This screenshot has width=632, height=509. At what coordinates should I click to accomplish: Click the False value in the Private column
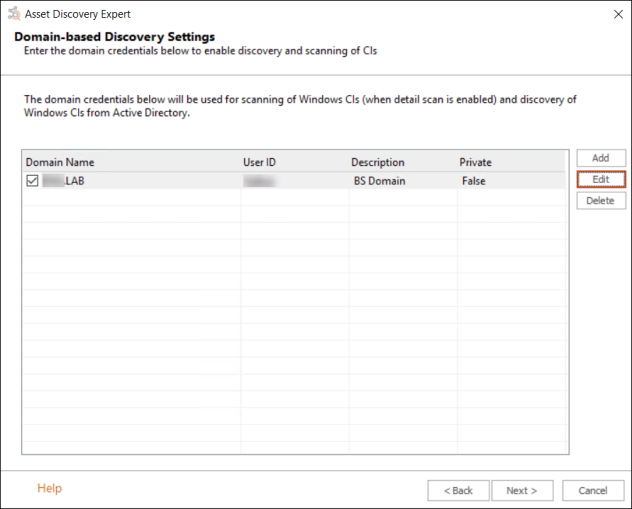474,181
